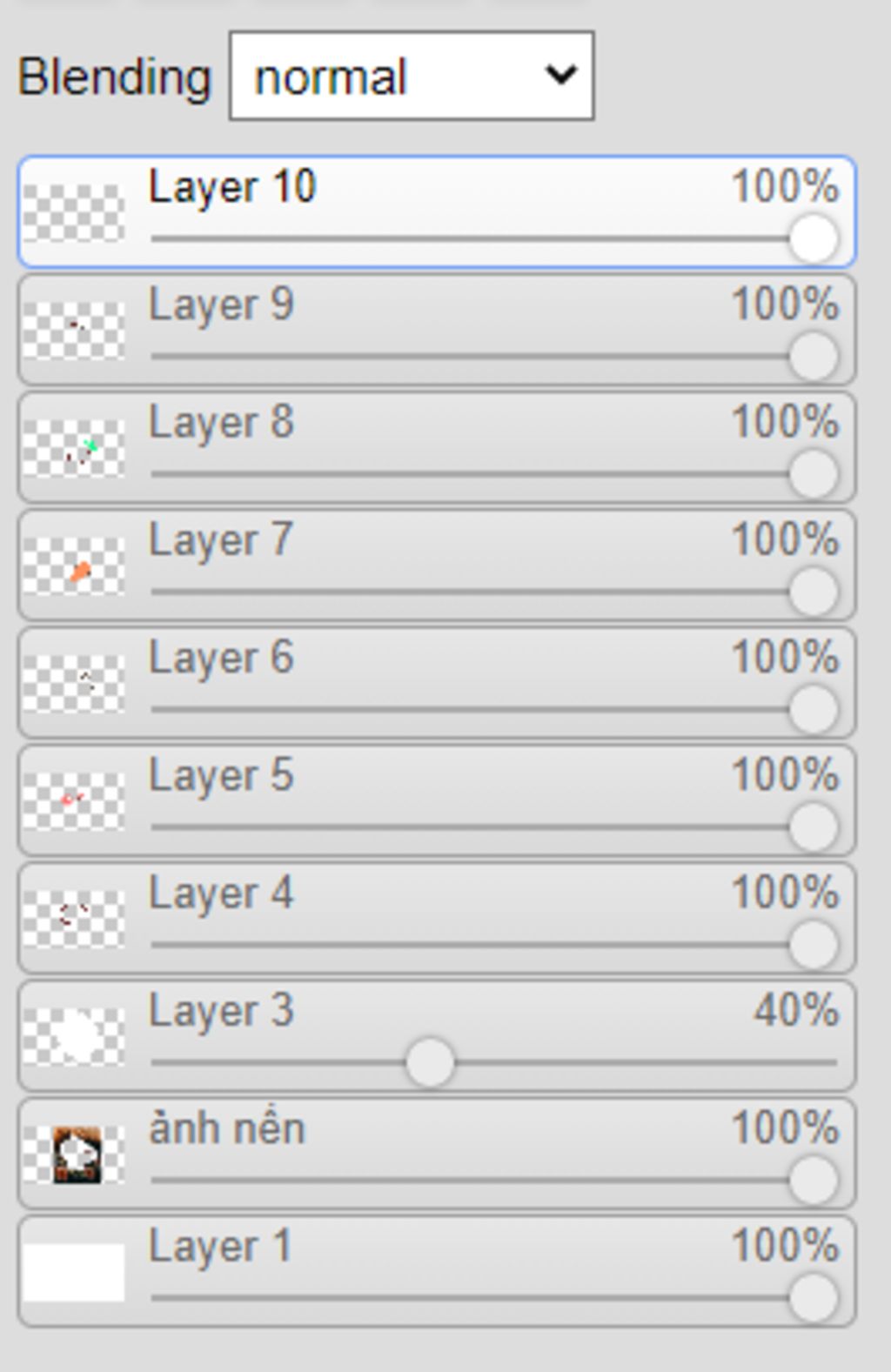Click the Layer 1 opacity slider knob
891x1372 pixels.
click(x=814, y=1298)
